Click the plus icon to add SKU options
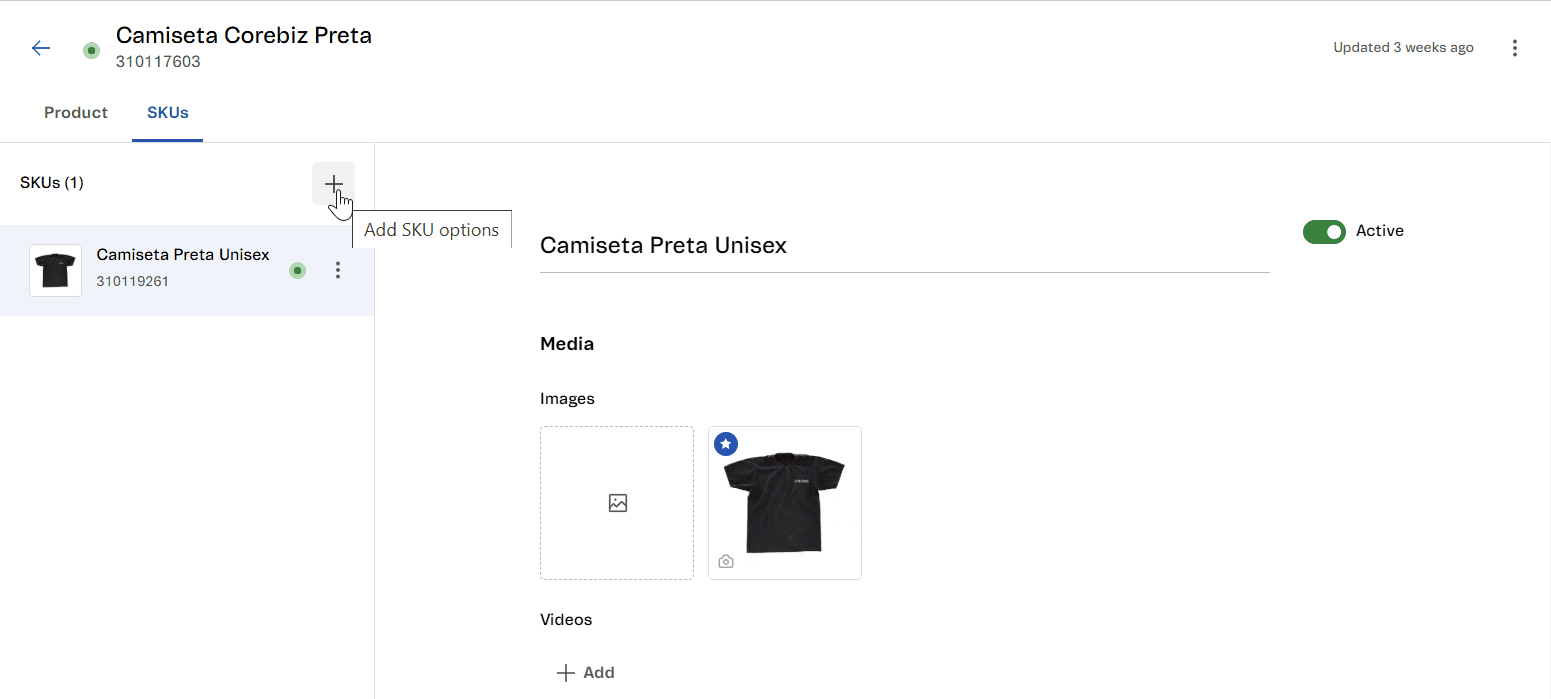The width and height of the screenshot is (1551, 699). tap(333, 183)
